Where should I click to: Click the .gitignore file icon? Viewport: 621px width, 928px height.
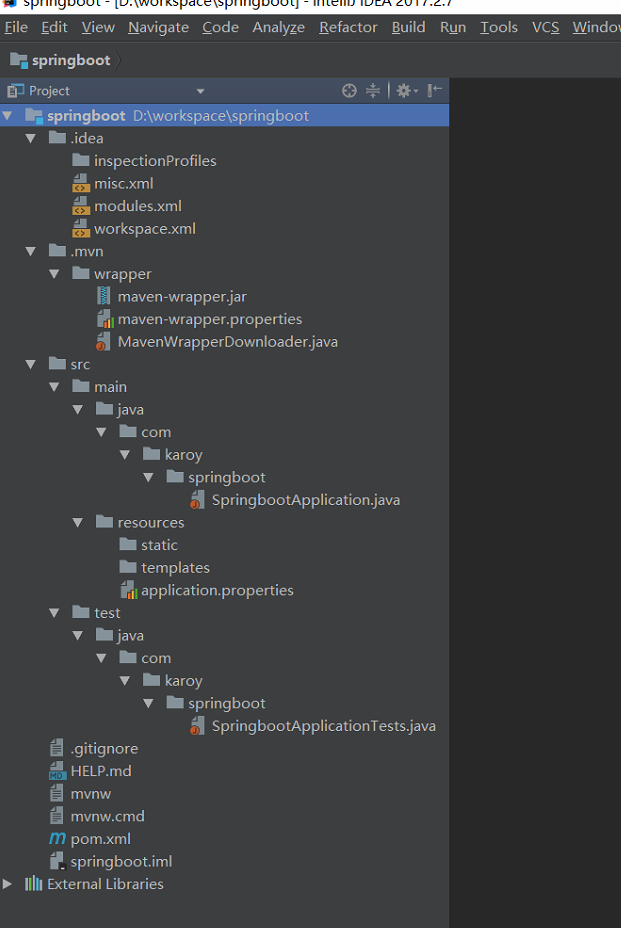[x=56, y=748]
